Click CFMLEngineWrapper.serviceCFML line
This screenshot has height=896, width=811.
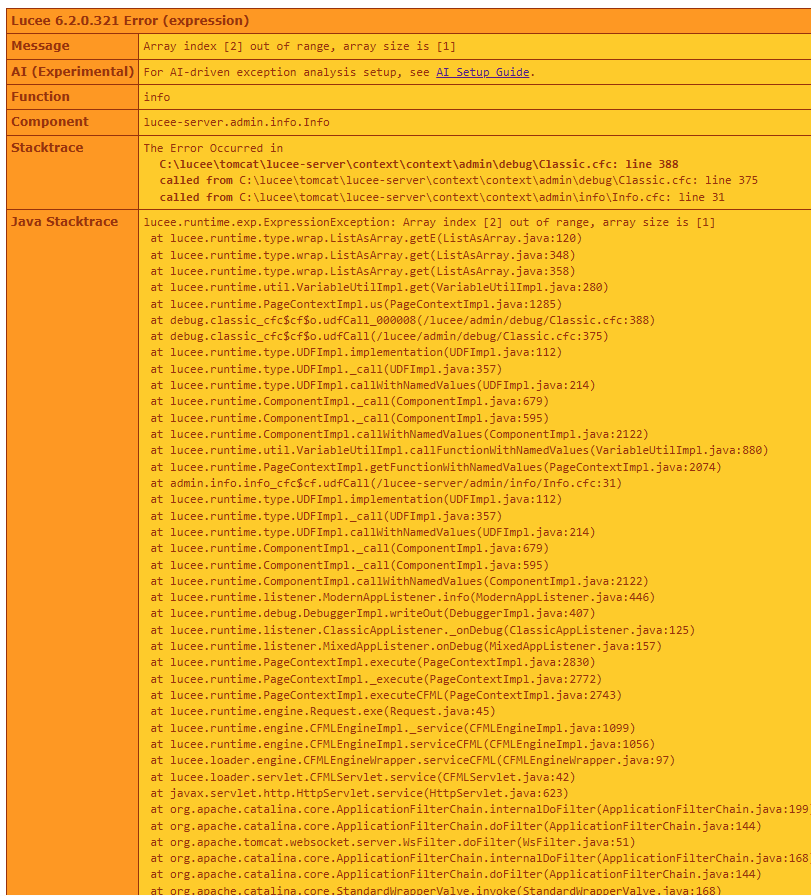tap(413, 760)
